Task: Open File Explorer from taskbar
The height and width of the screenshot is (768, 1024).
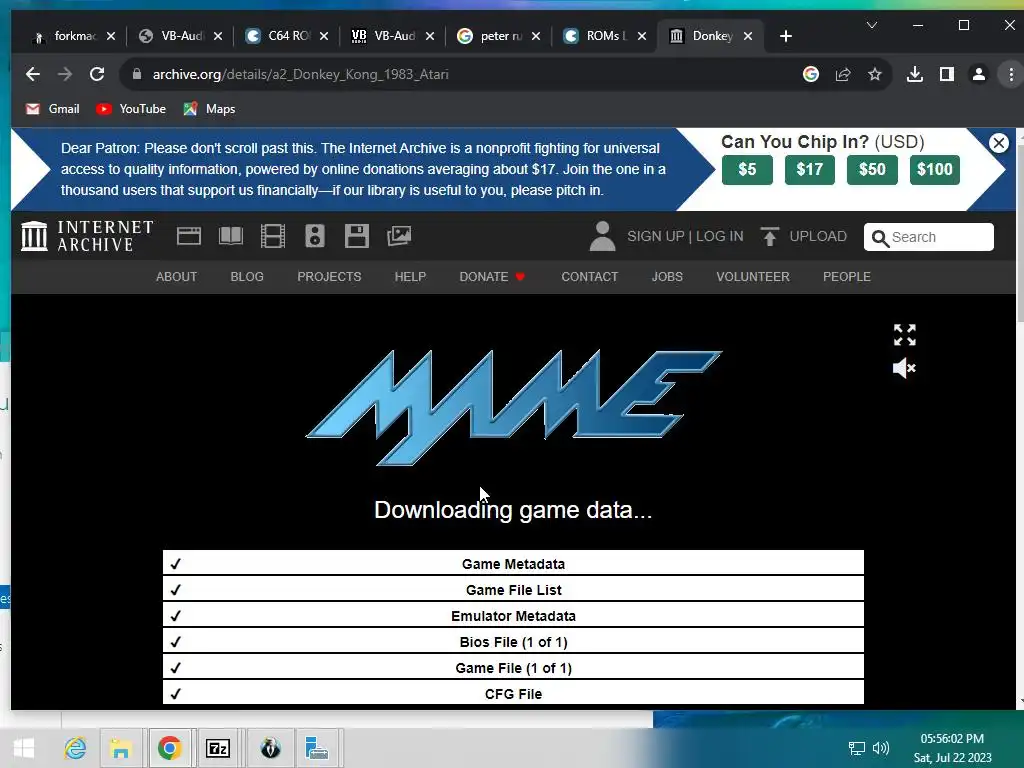Action: click(121, 748)
